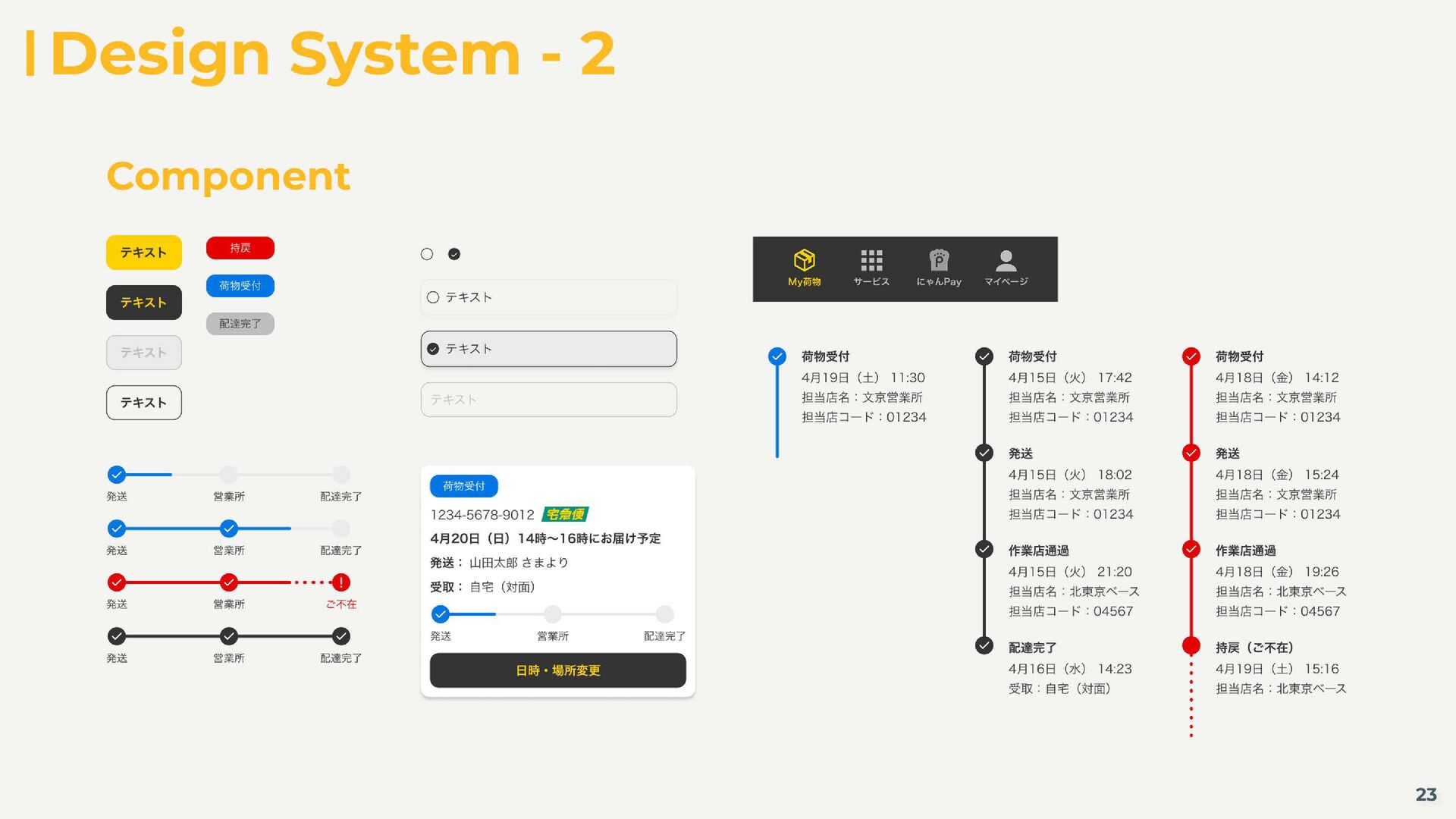Open the マイページ person icon

1006,261
